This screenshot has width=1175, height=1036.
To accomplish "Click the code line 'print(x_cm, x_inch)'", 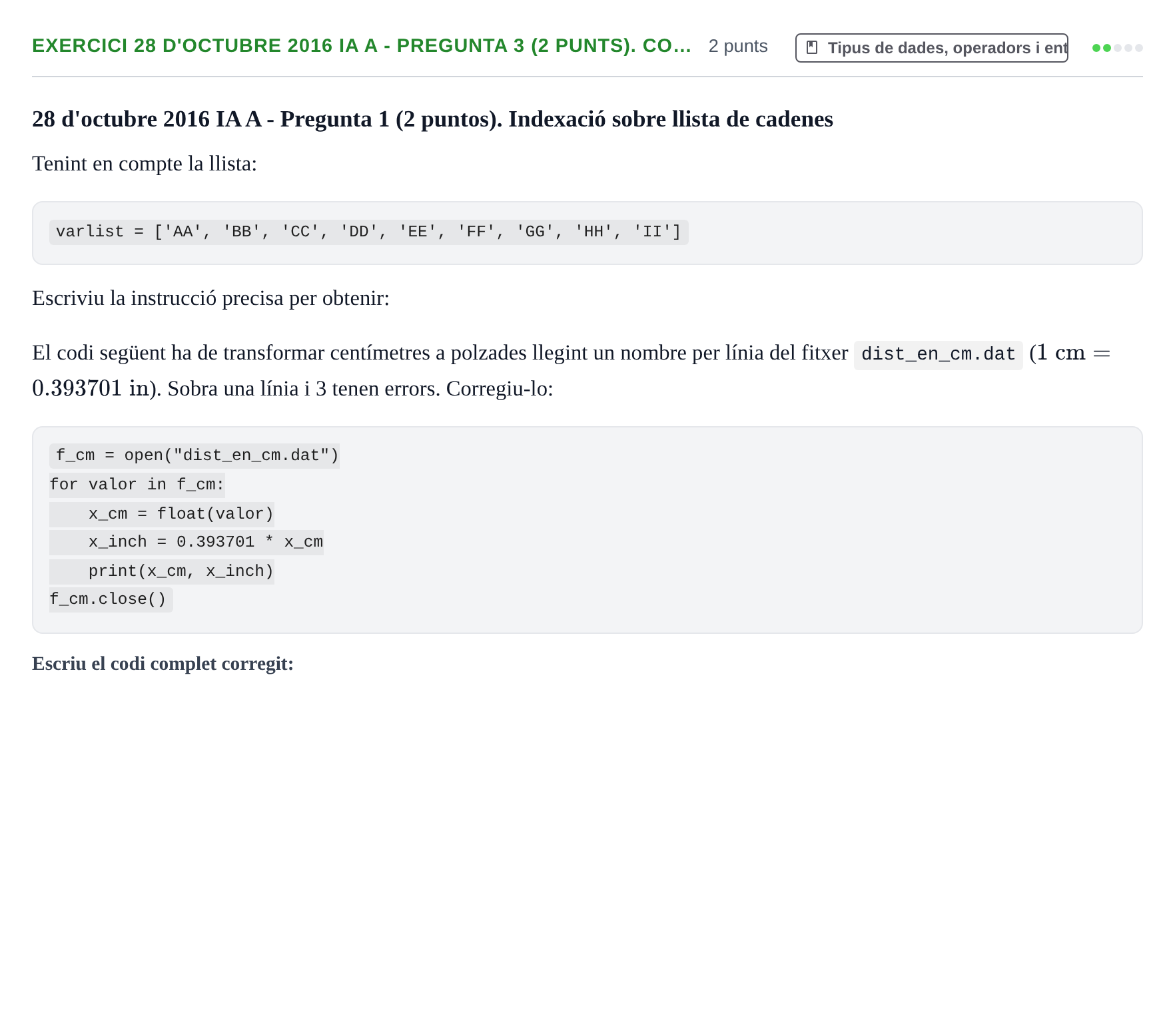I will [x=162, y=571].
